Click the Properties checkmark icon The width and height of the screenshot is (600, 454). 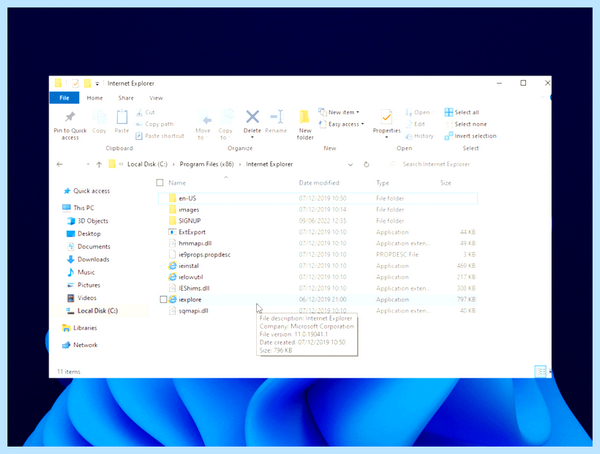click(386, 117)
